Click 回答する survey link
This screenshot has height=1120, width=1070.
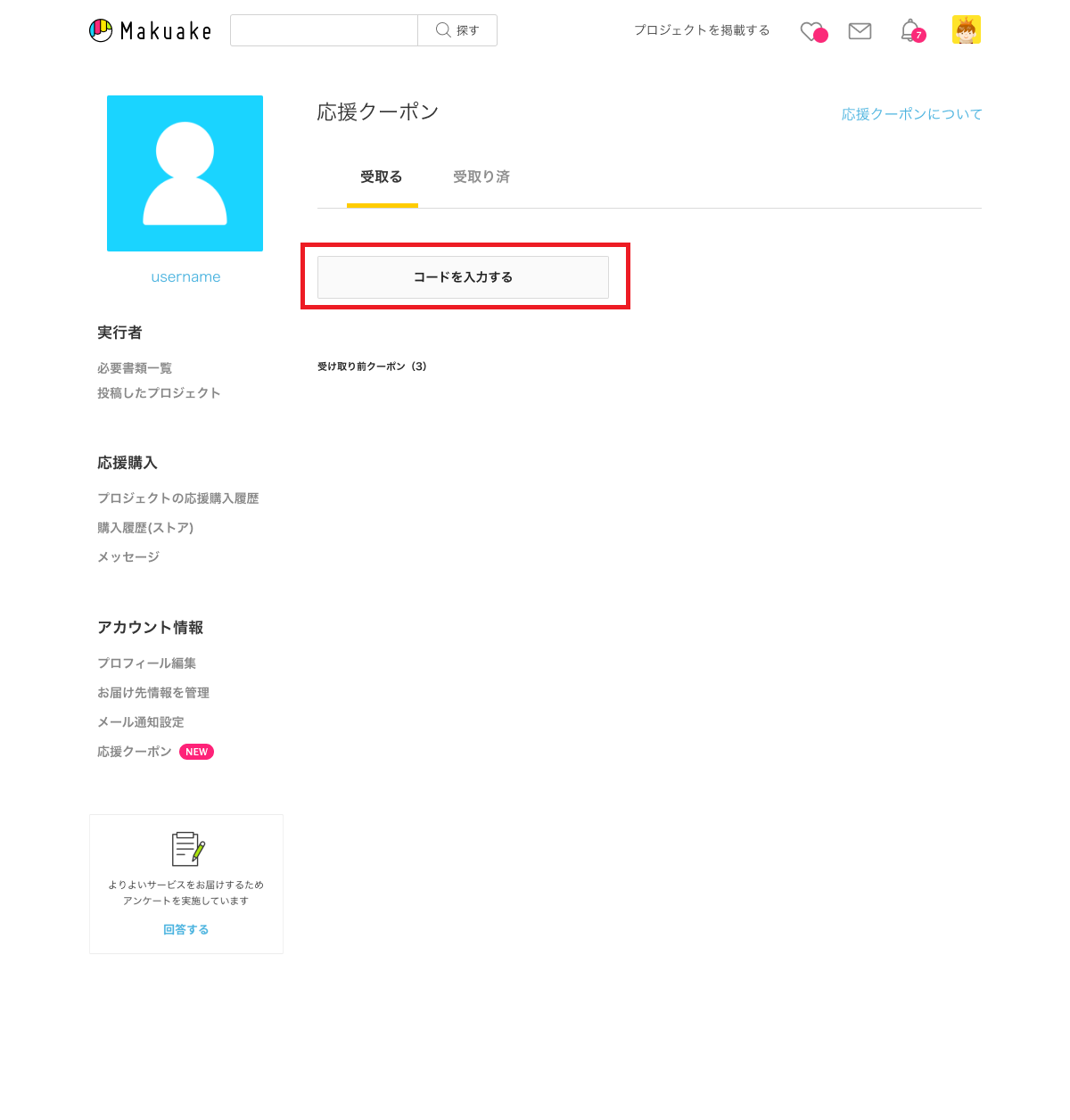point(186,929)
